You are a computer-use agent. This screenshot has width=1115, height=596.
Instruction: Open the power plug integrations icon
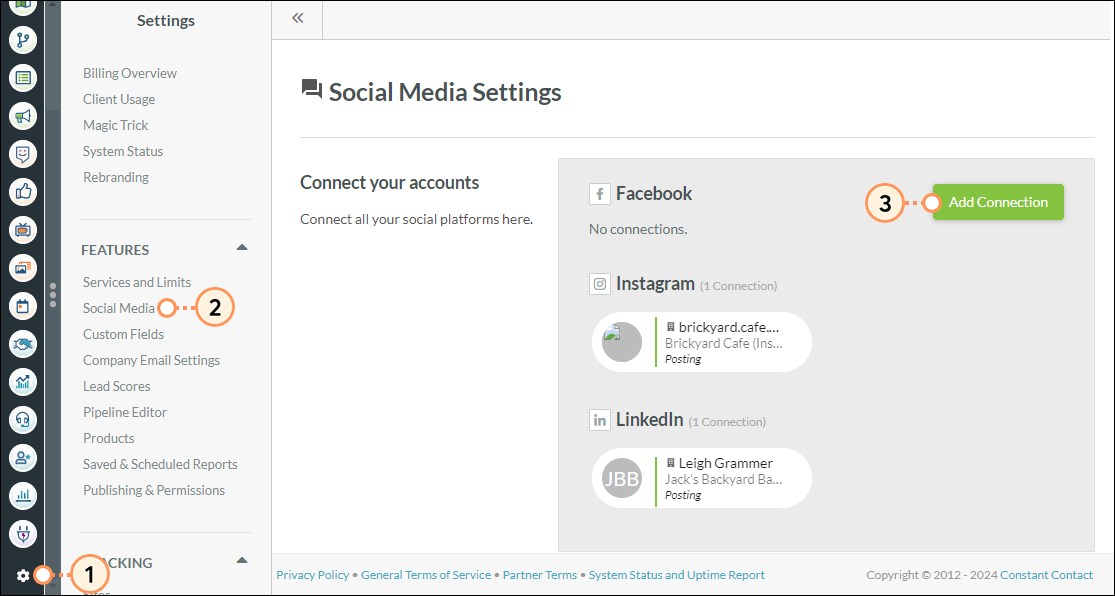[23, 534]
